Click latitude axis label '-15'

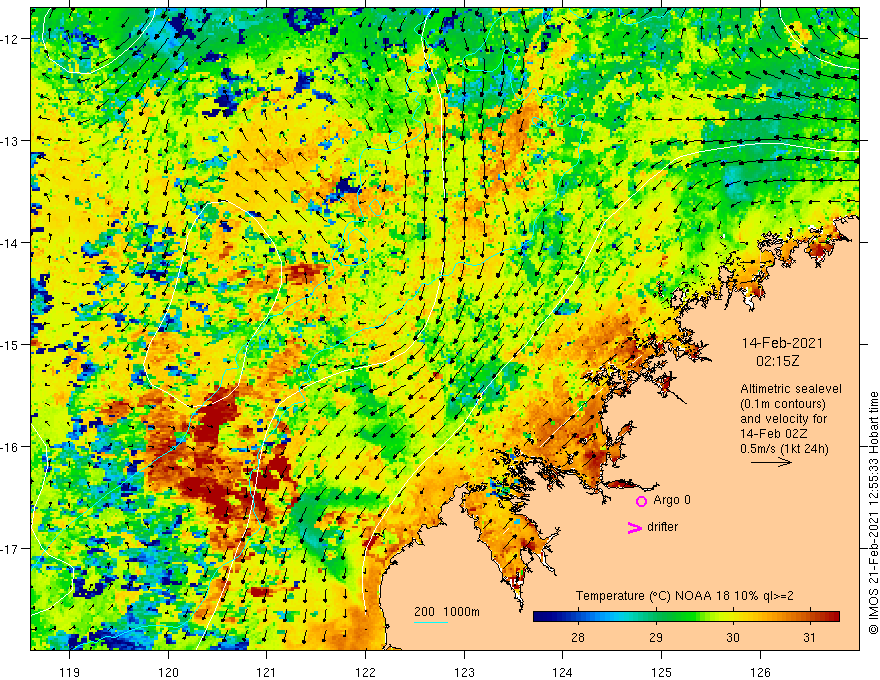point(10,344)
